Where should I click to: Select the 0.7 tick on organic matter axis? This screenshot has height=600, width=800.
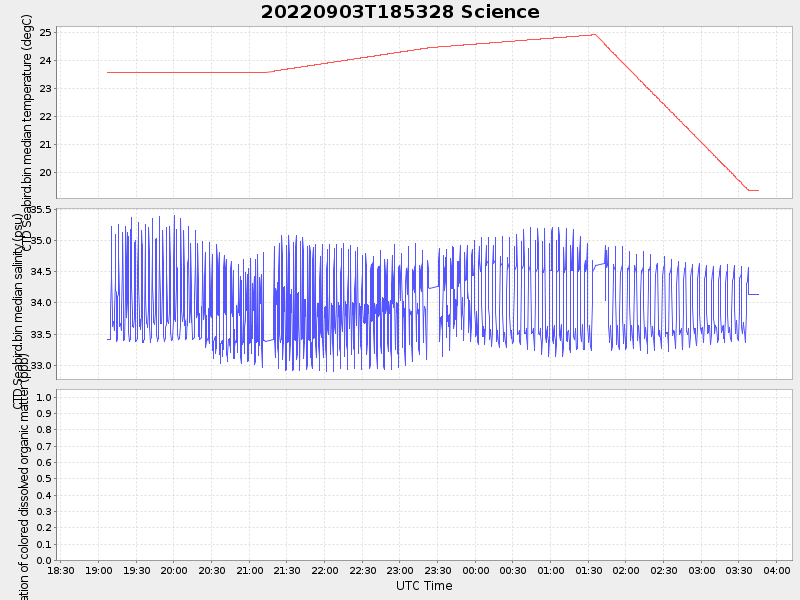44,446
